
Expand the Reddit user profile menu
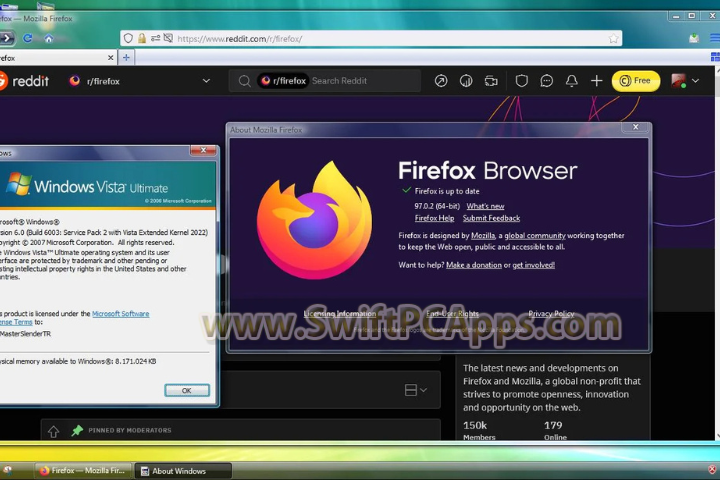(686, 81)
